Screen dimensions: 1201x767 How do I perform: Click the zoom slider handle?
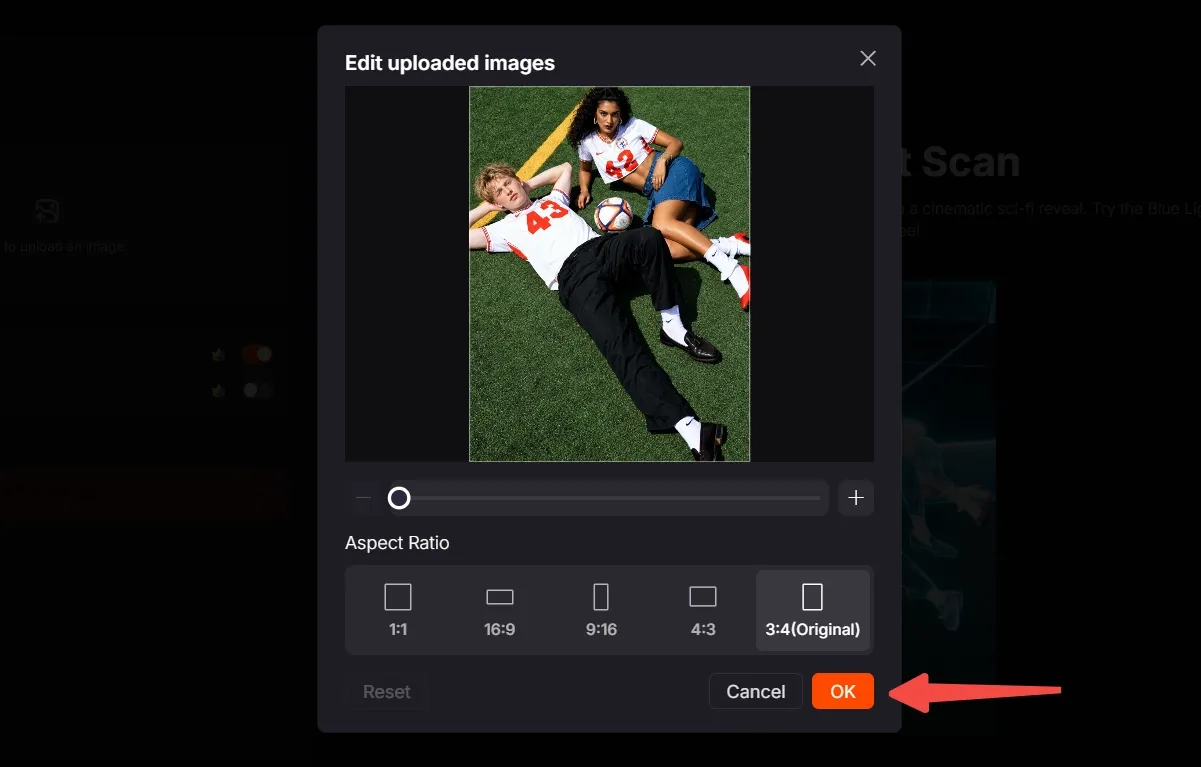point(399,498)
